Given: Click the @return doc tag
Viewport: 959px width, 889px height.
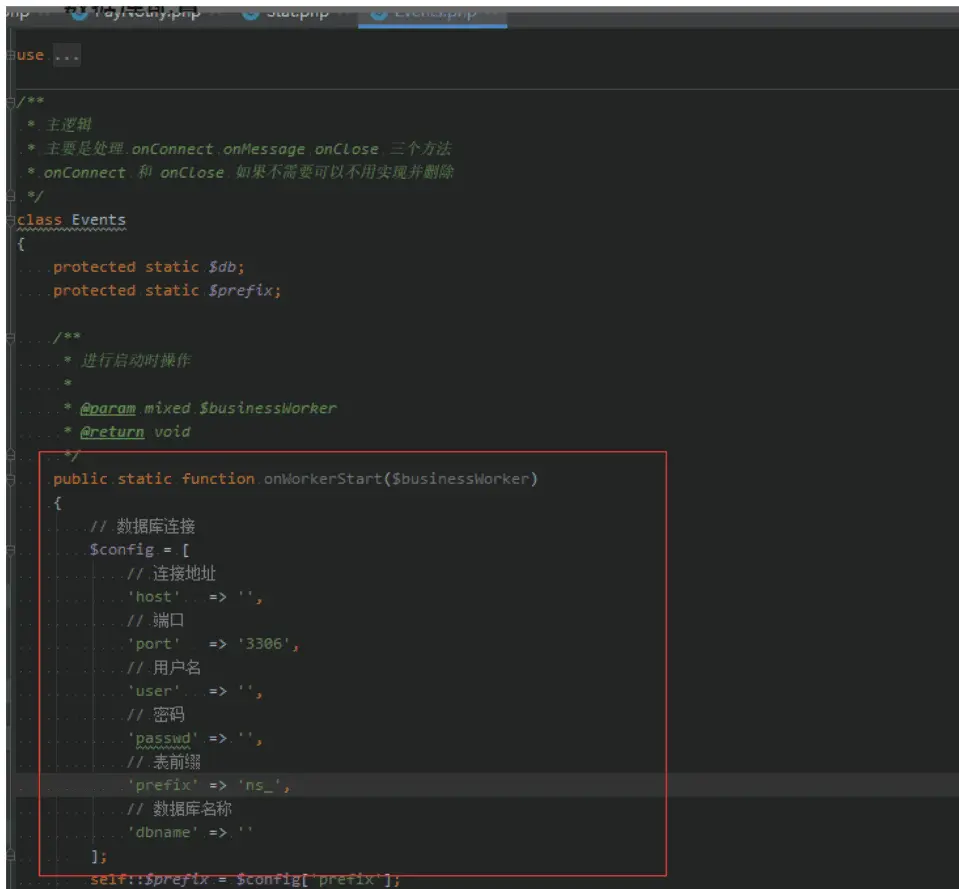Looking at the screenshot, I should (111, 432).
